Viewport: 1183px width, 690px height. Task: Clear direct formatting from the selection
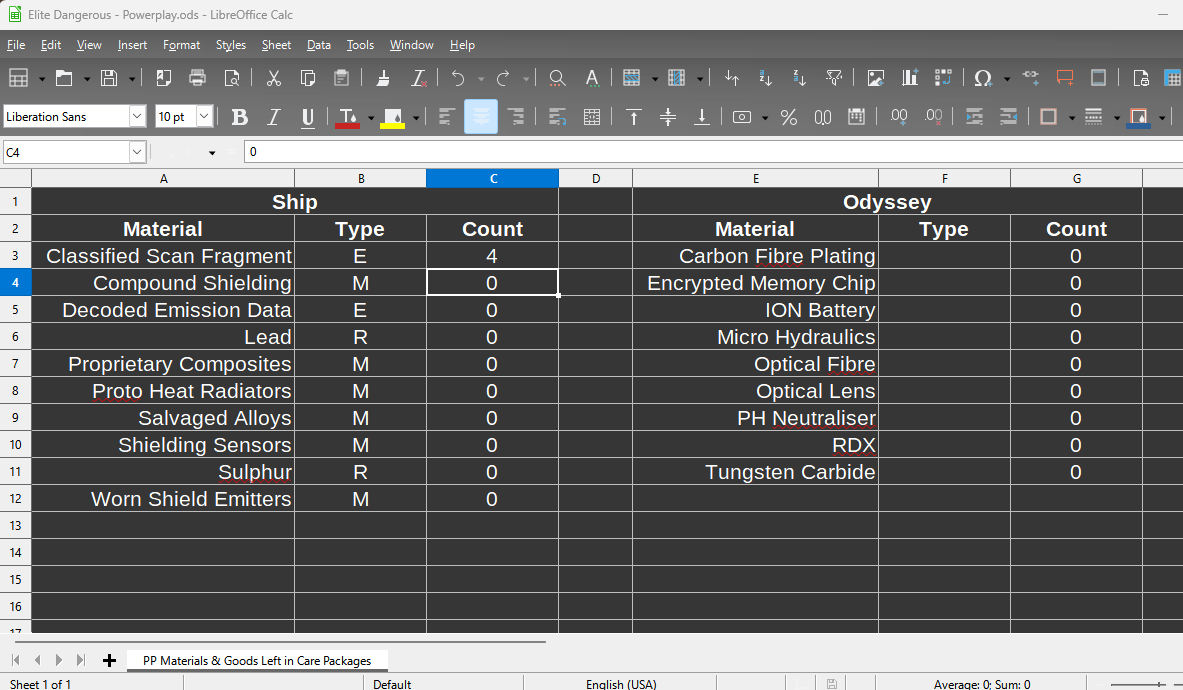pyautogui.click(x=418, y=78)
